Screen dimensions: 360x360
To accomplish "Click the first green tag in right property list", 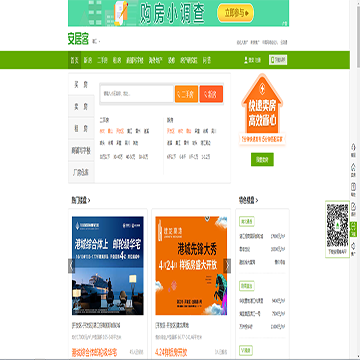I will click(247, 221).
